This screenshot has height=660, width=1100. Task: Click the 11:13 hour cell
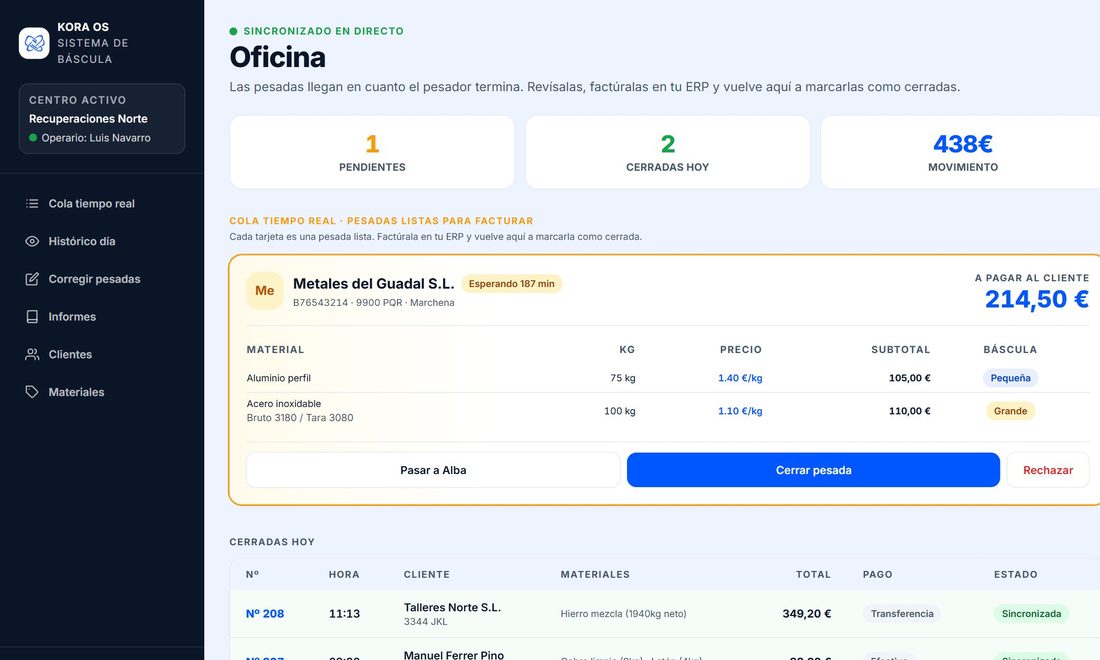coord(344,614)
